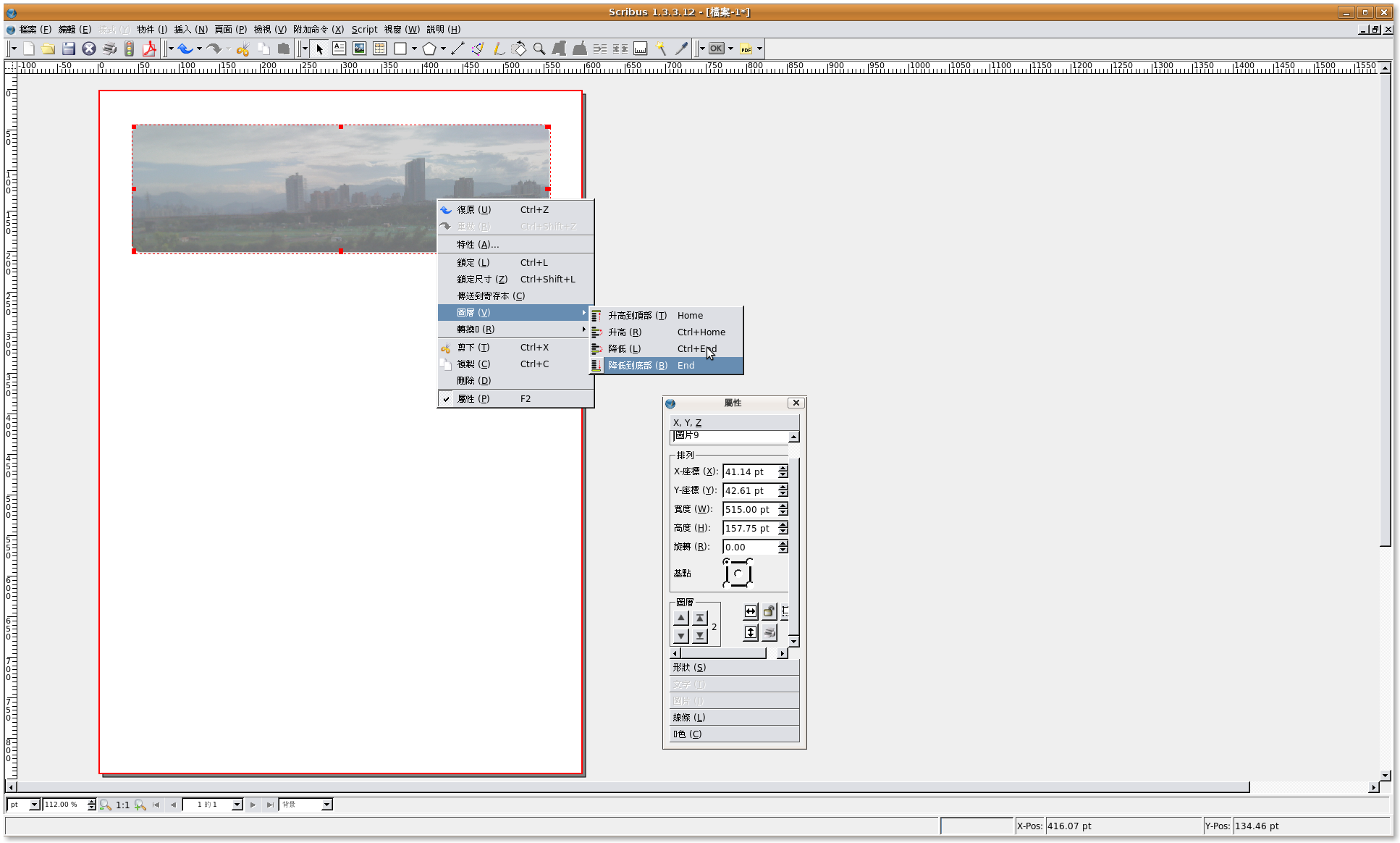This screenshot has width=1400, height=843.
Task: Click the Properties panel horizontal scrollbar
Action: coord(722,653)
